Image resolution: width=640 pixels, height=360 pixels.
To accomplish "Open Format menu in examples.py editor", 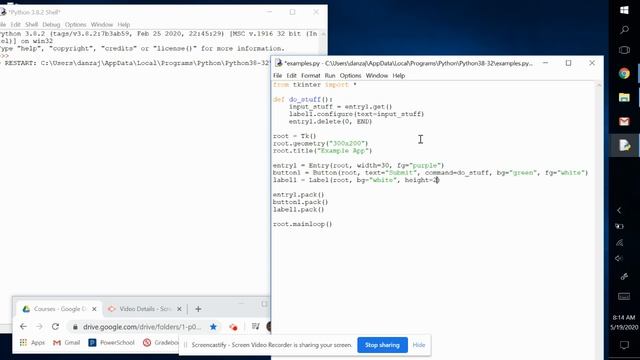I will 311,76.
